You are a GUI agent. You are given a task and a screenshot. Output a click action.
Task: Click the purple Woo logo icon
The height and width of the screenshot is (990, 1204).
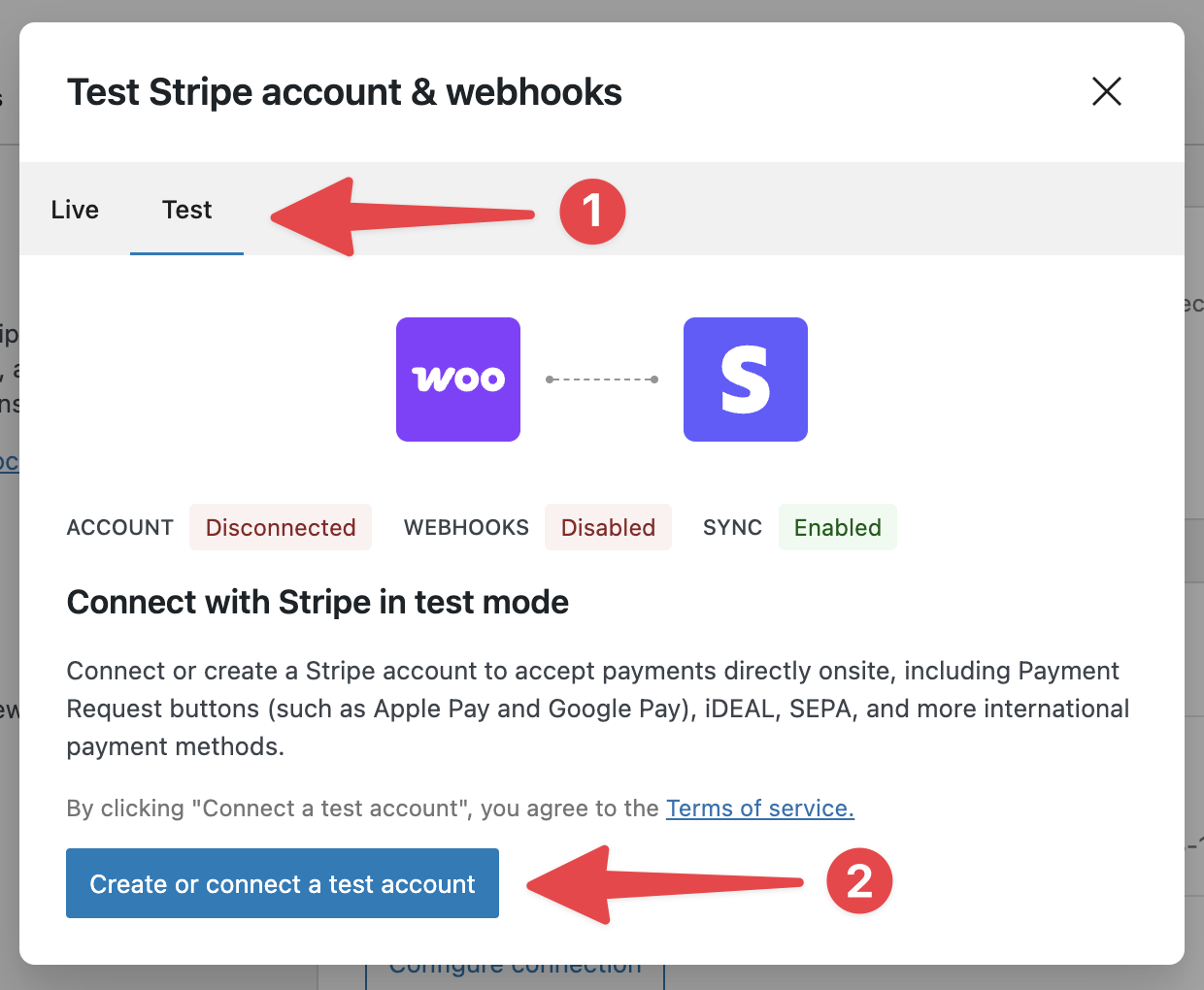tap(458, 379)
